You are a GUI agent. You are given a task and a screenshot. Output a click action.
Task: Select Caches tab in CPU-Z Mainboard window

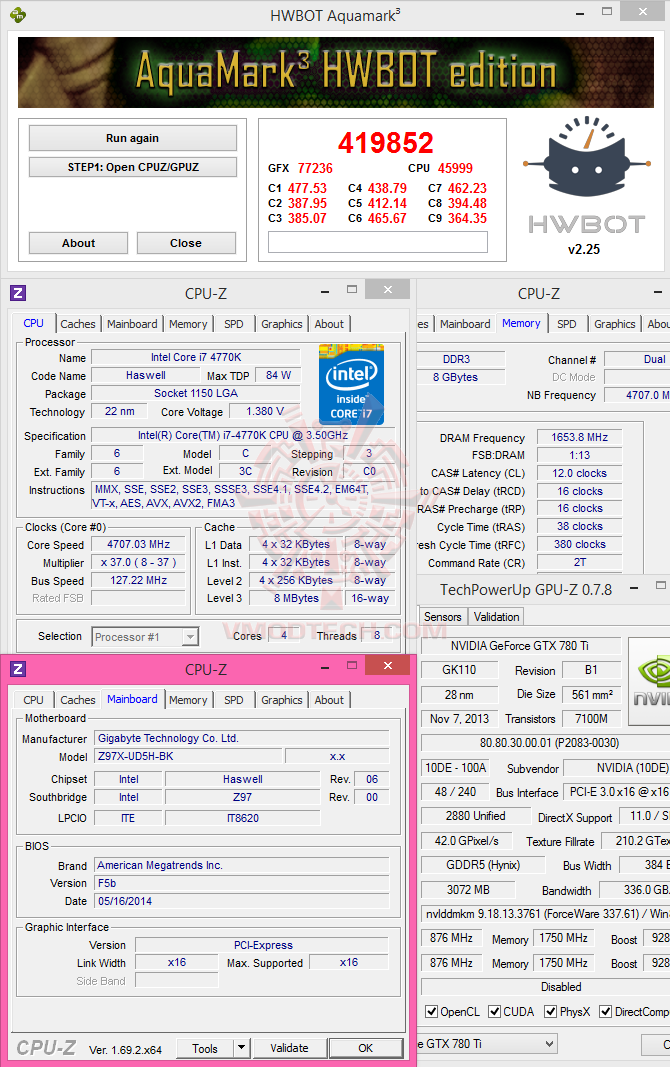[x=78, y=700]
